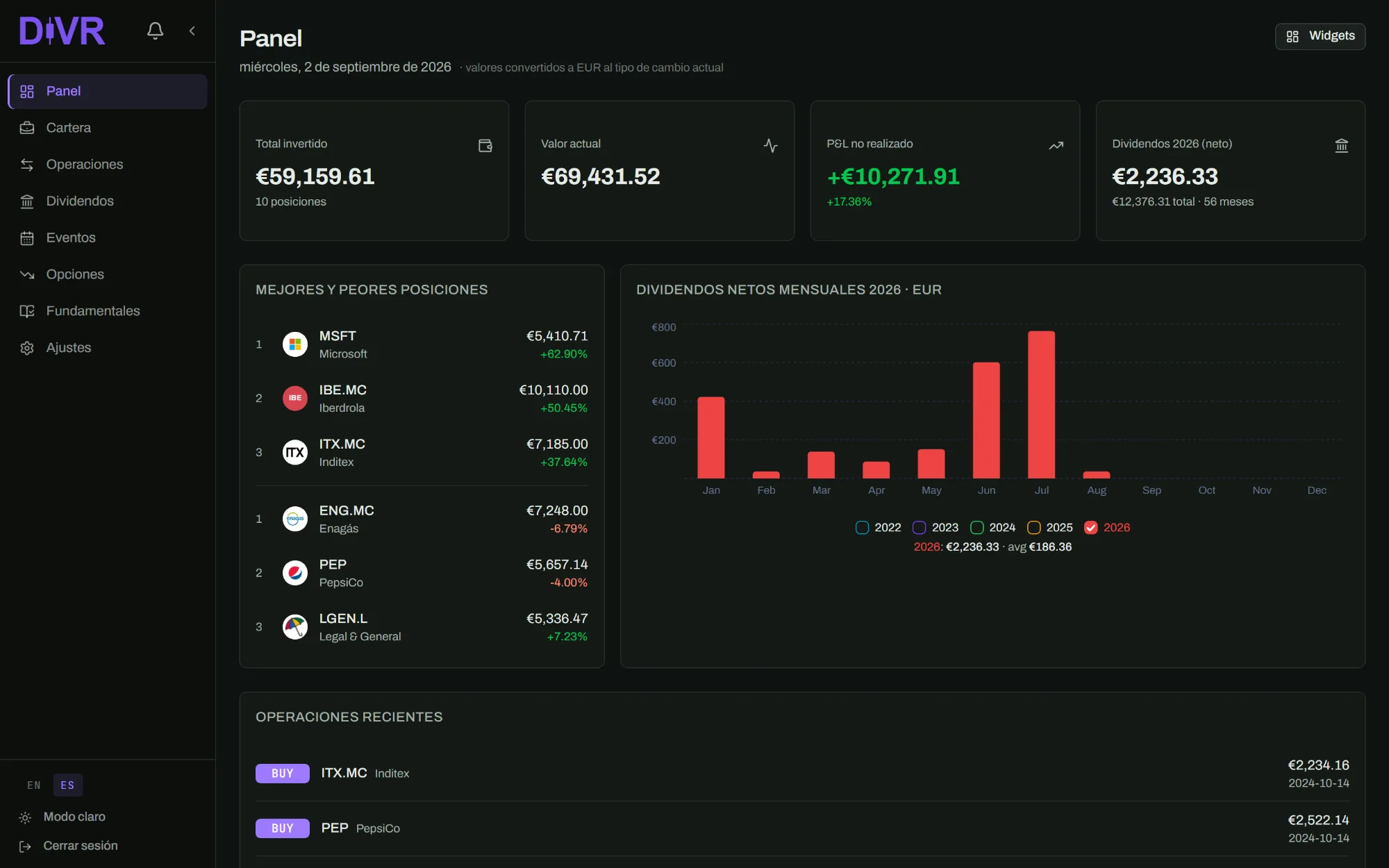Open Dividendos in the sidebar
1389x868 pixels.
pos(108,201)
